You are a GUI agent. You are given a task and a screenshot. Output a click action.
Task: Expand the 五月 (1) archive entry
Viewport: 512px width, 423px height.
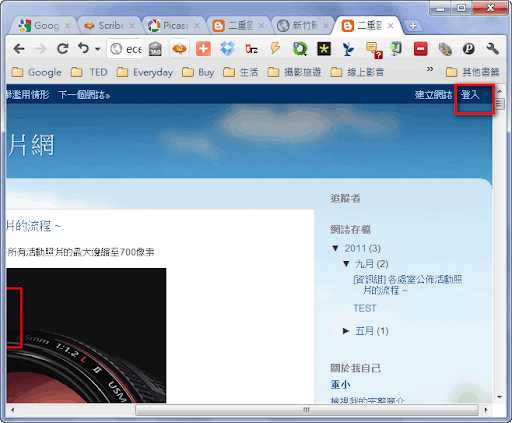point(346,331)
